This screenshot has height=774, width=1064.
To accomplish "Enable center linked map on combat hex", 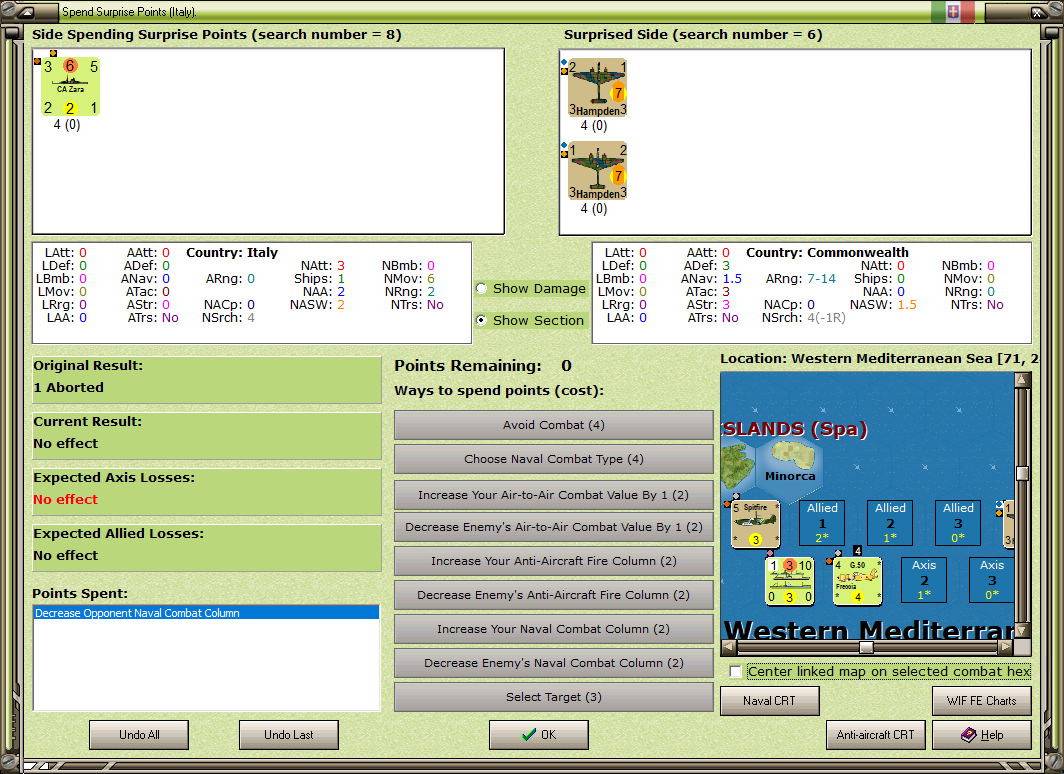I will (x=736, y=672).
